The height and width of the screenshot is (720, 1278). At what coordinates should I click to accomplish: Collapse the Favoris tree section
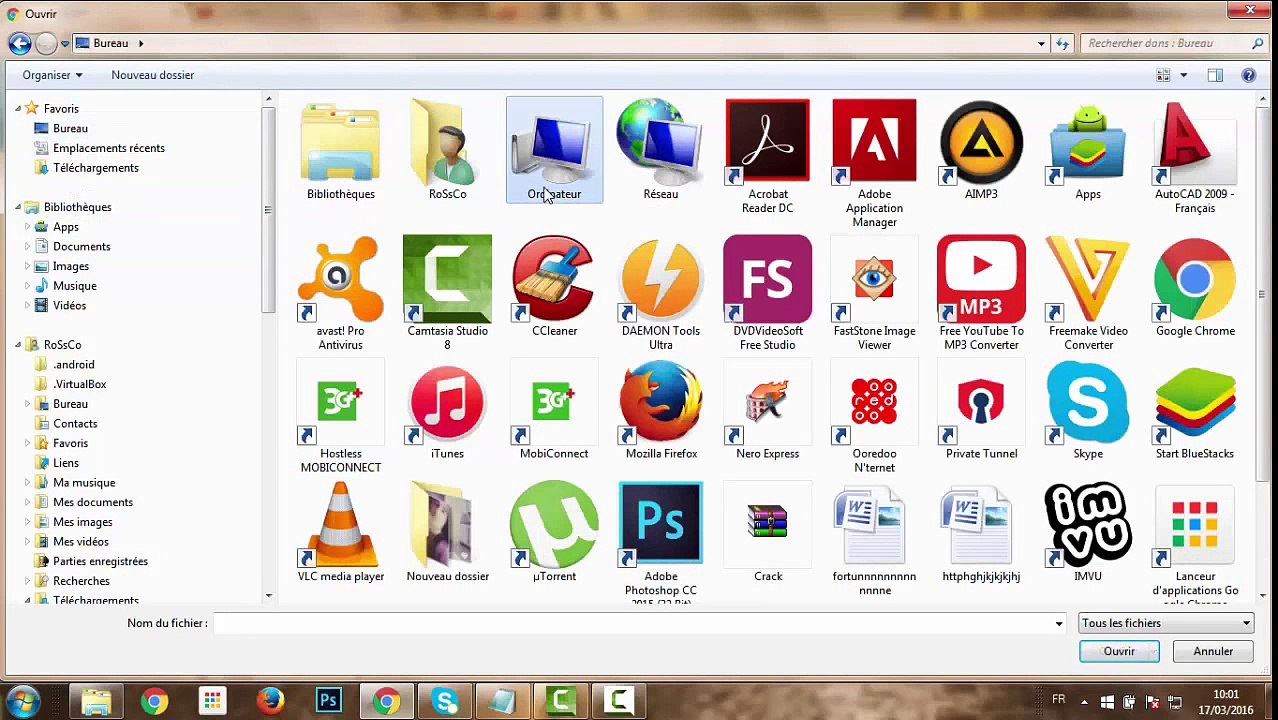point(18,108)
